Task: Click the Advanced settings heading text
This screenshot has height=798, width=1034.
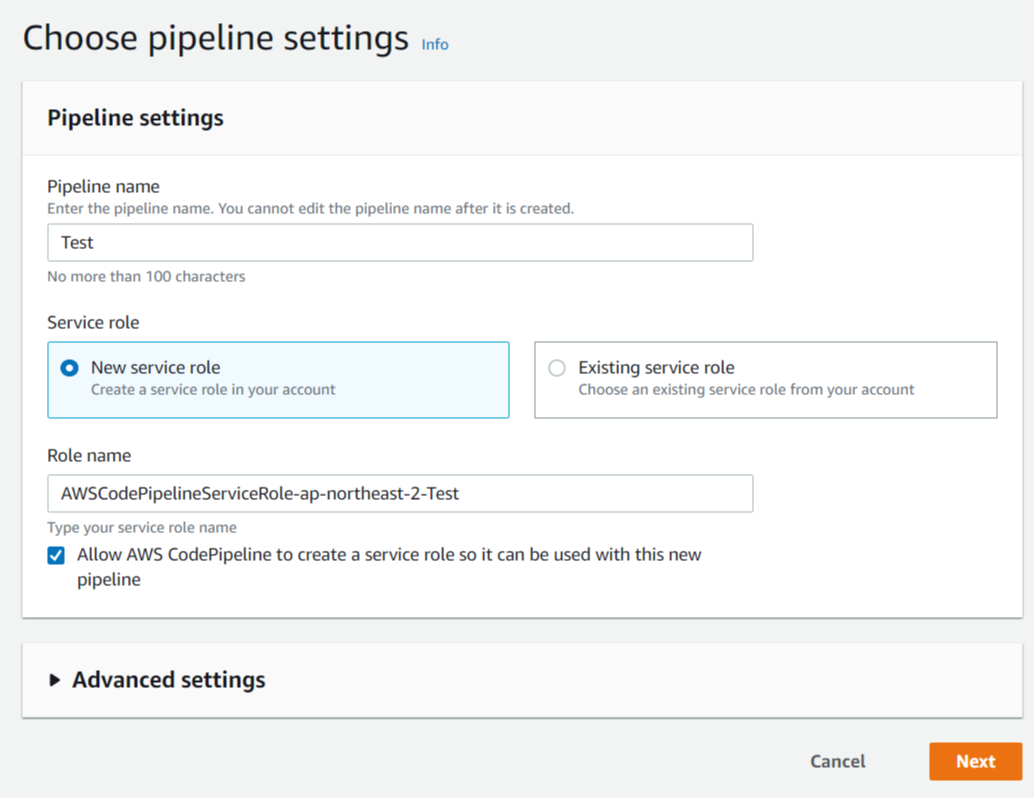Action: pyautogui.click(x=169, y=681)
